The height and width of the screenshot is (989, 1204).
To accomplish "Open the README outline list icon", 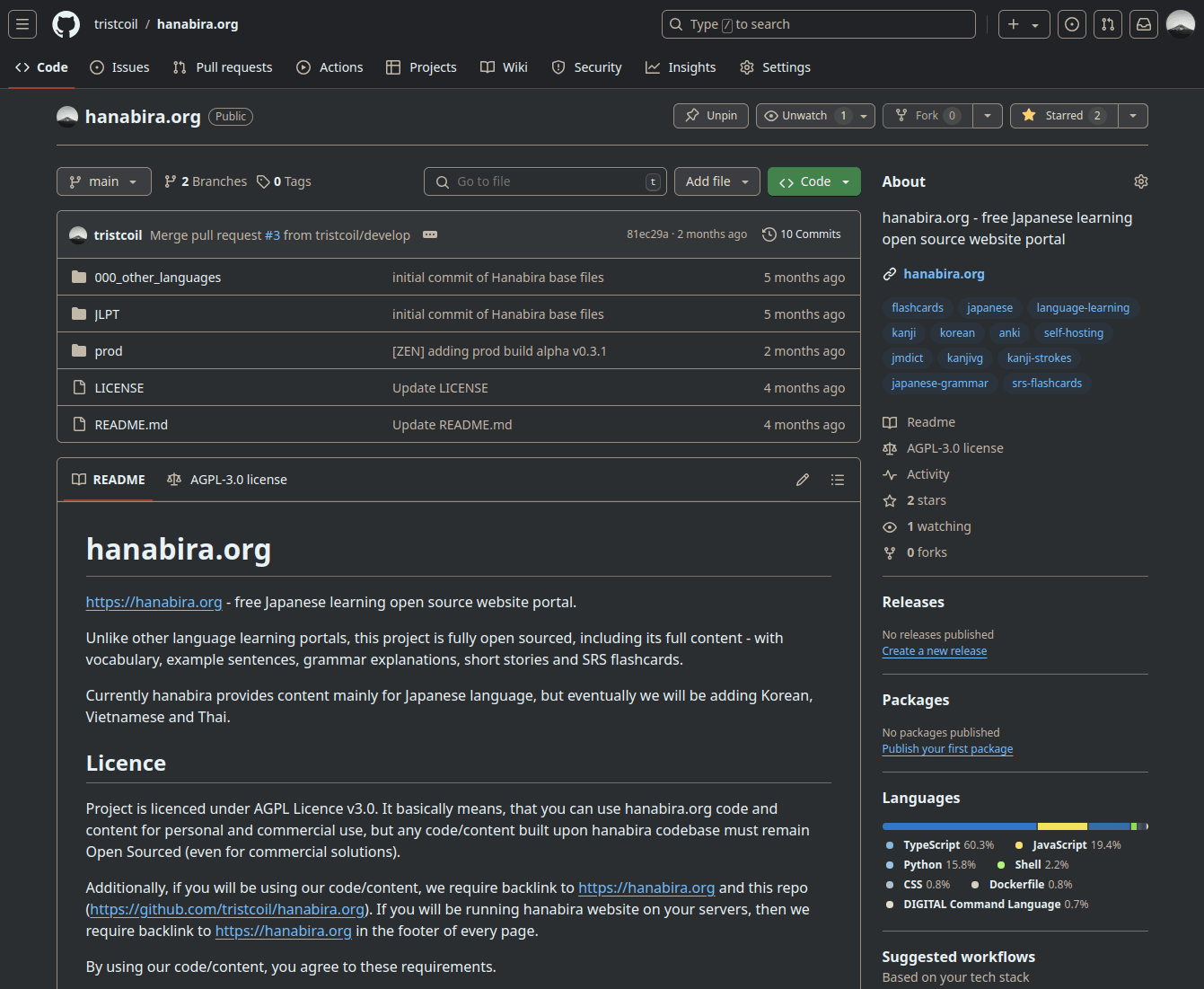I will point(837,479).
